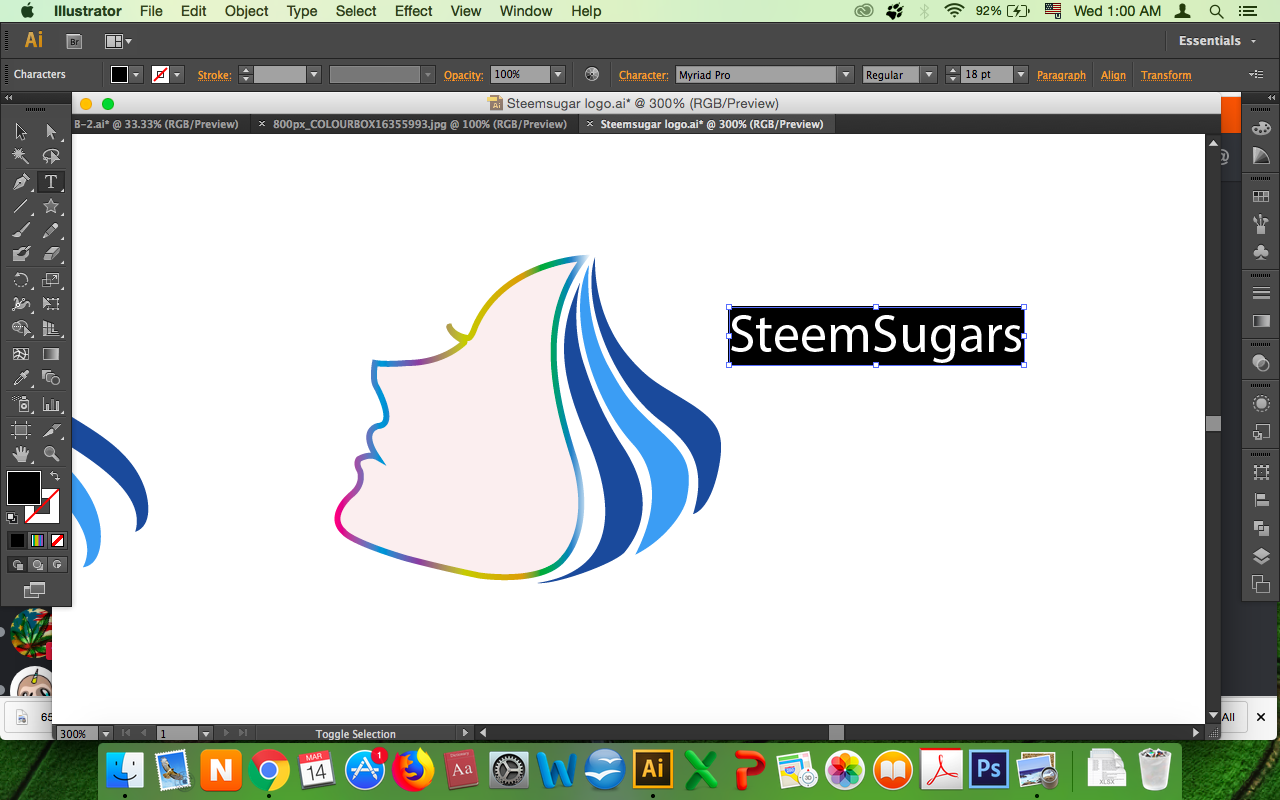Screen dimensions: 1280x800
Task: Open the Type menu
Action: (302, 11)
